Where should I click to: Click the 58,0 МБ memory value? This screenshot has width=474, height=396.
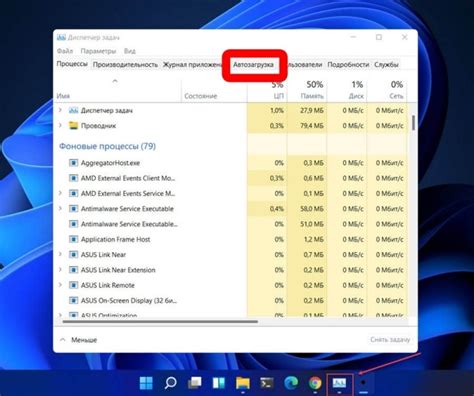(x=312, y=209)
